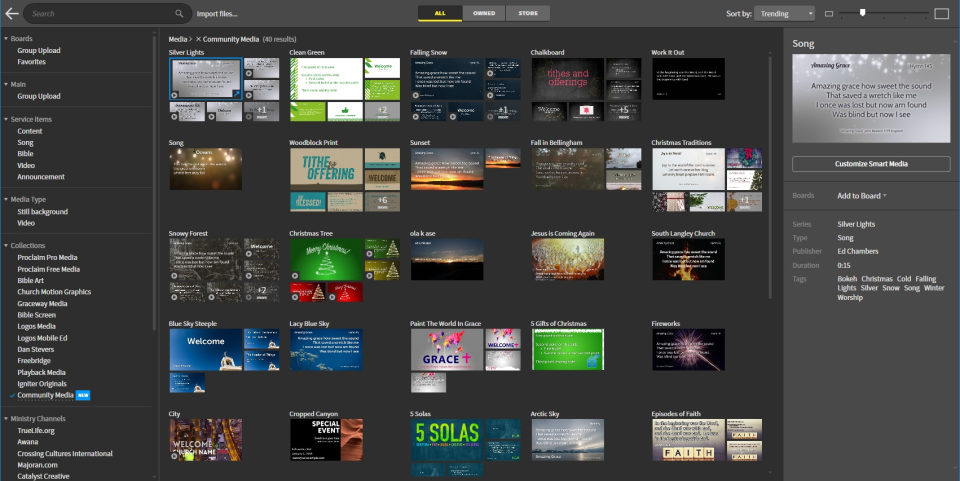
Task: Open Cropped Canyon Special Event thumbnail
Action: point(326,439)
